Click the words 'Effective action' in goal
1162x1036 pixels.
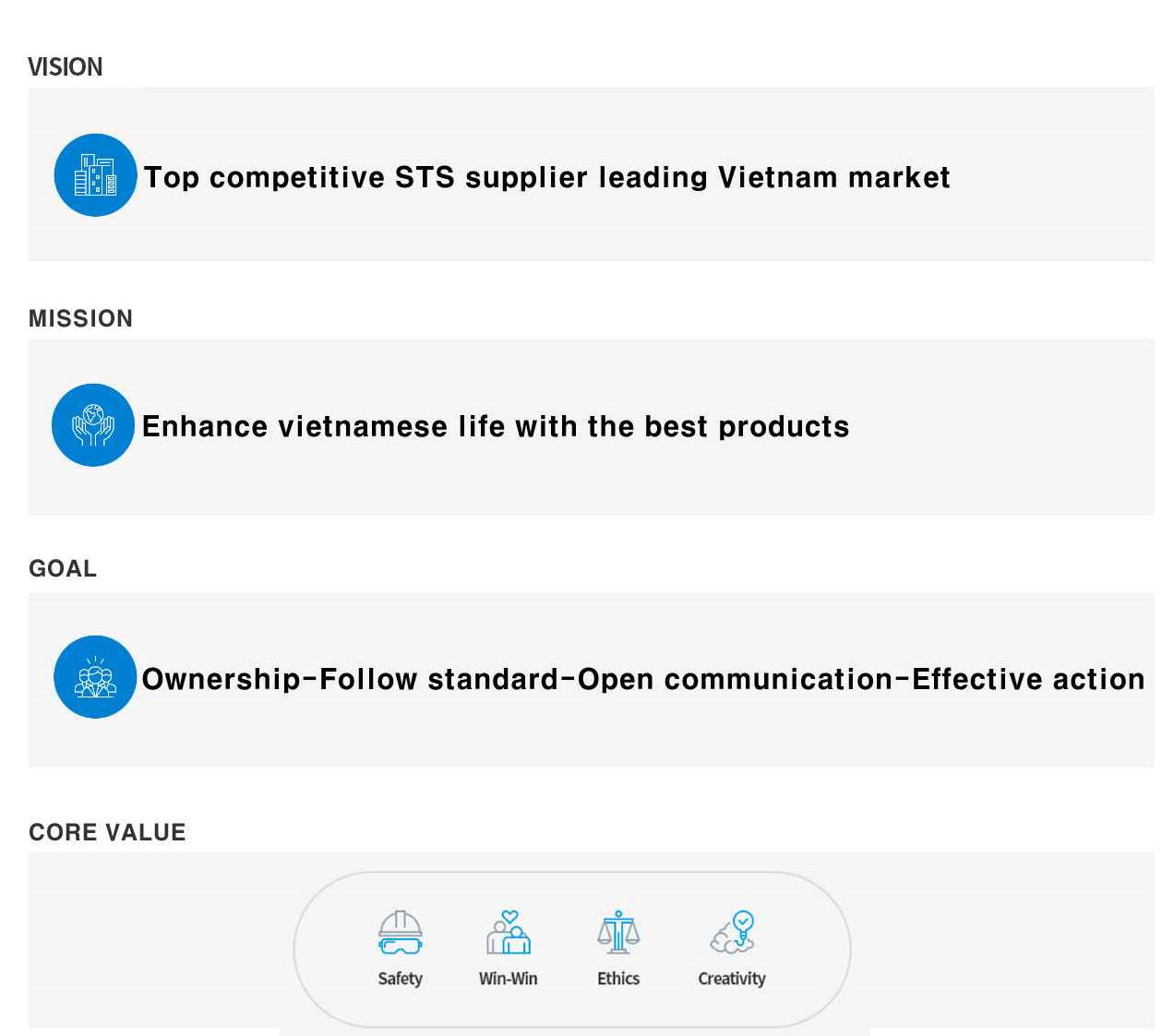point(1028,679)
